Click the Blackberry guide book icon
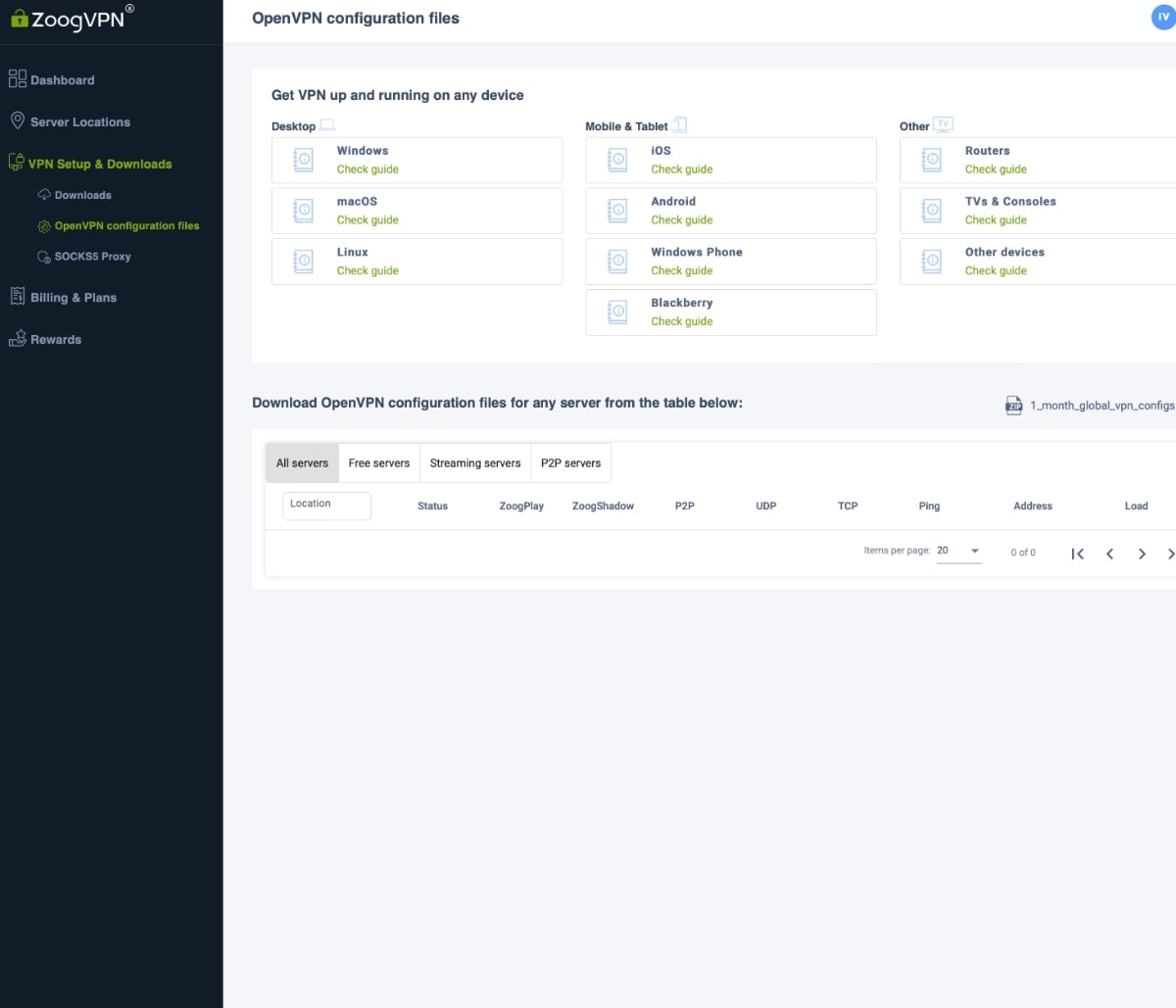Screen dimensions: 1176x1008 point(617,312)
